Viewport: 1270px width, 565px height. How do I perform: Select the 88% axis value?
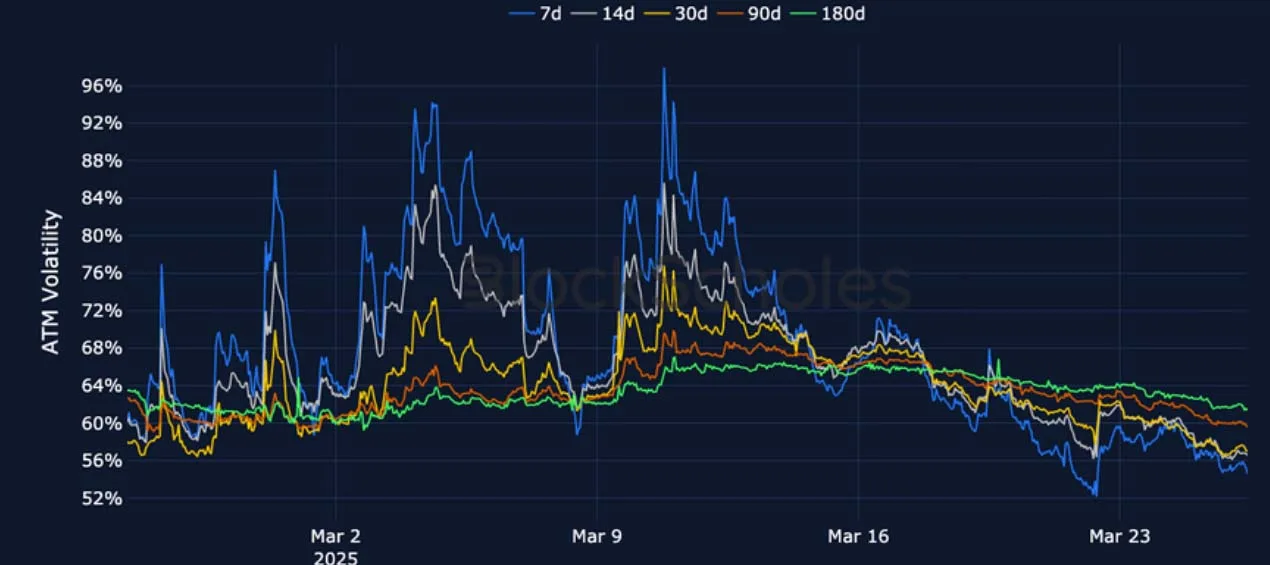(x=101, y=161)
